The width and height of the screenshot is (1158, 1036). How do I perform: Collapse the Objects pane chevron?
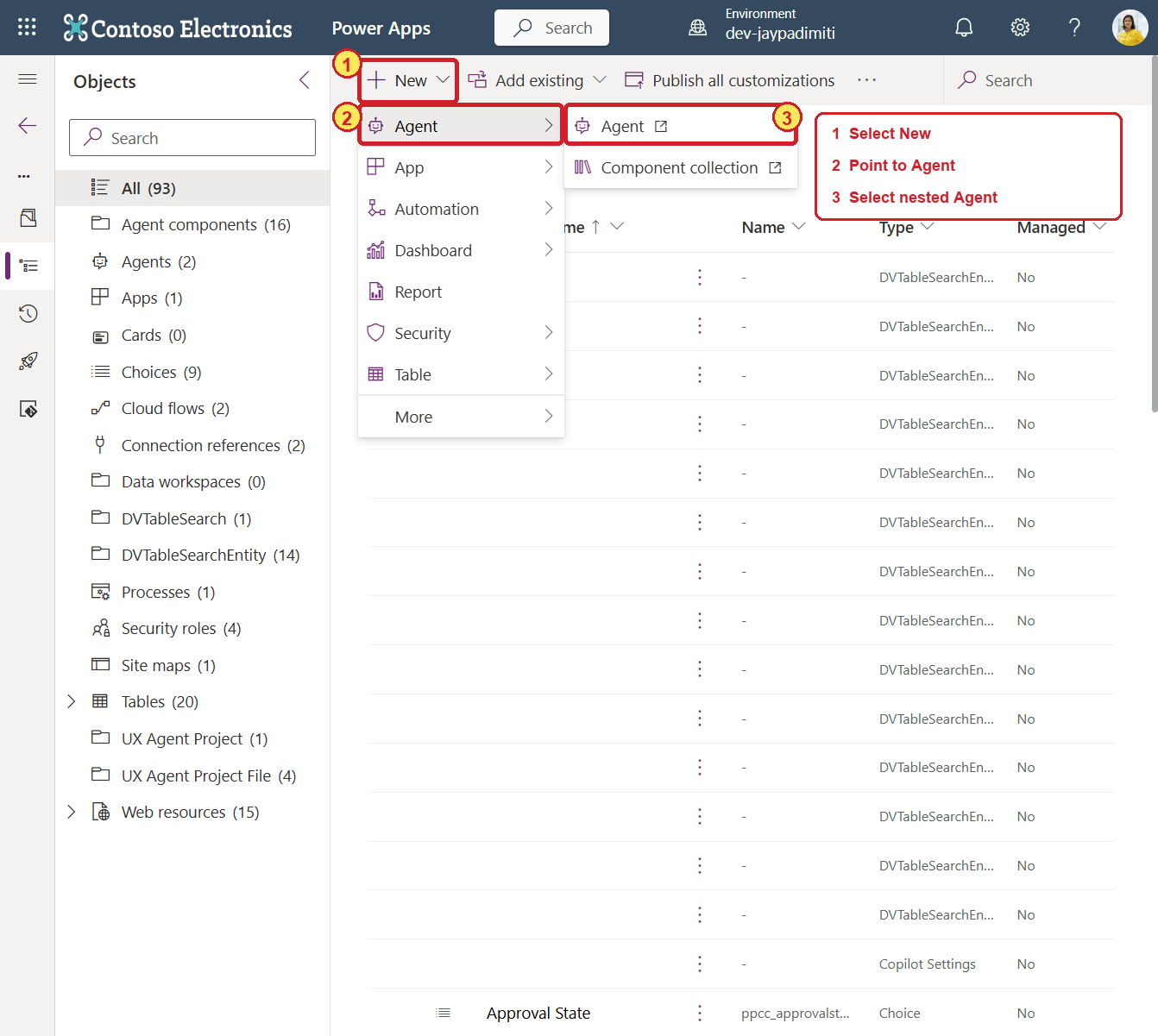coord(305,80)
